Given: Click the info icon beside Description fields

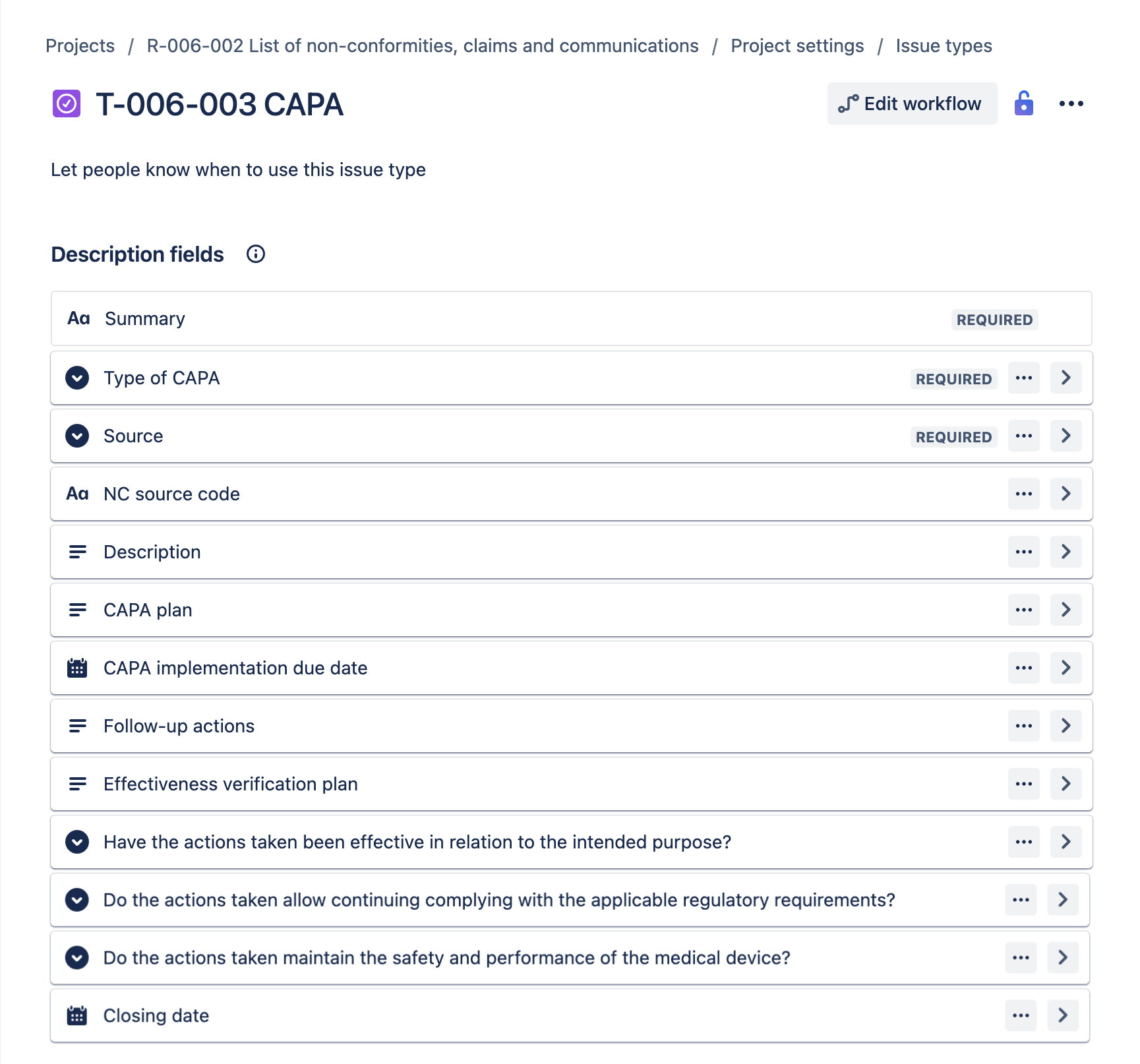Looking at the screenshot, I should [x=256, y=254].
